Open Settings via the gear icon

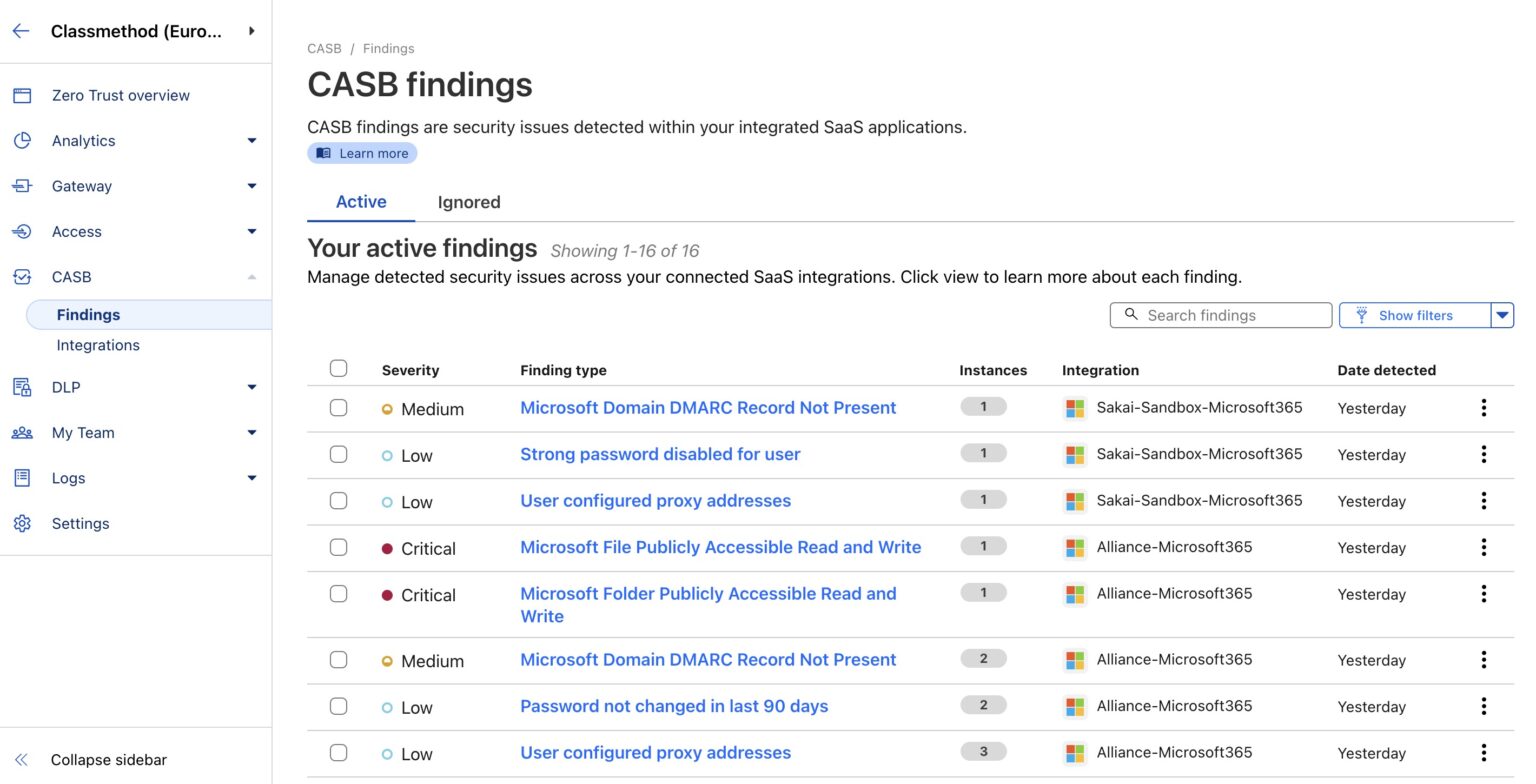22,523
